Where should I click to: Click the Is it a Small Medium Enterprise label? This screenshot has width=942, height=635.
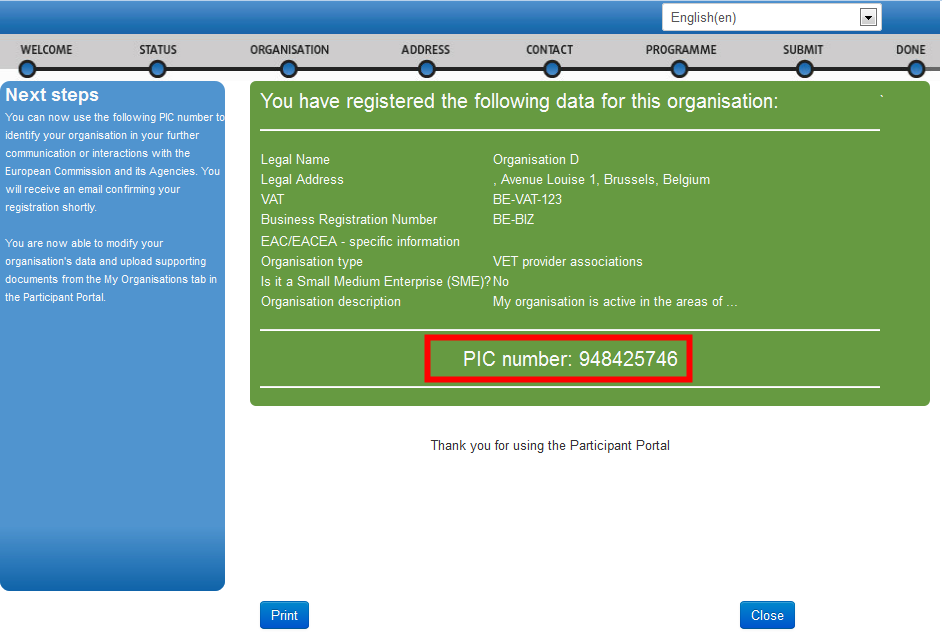pos(375,282)
